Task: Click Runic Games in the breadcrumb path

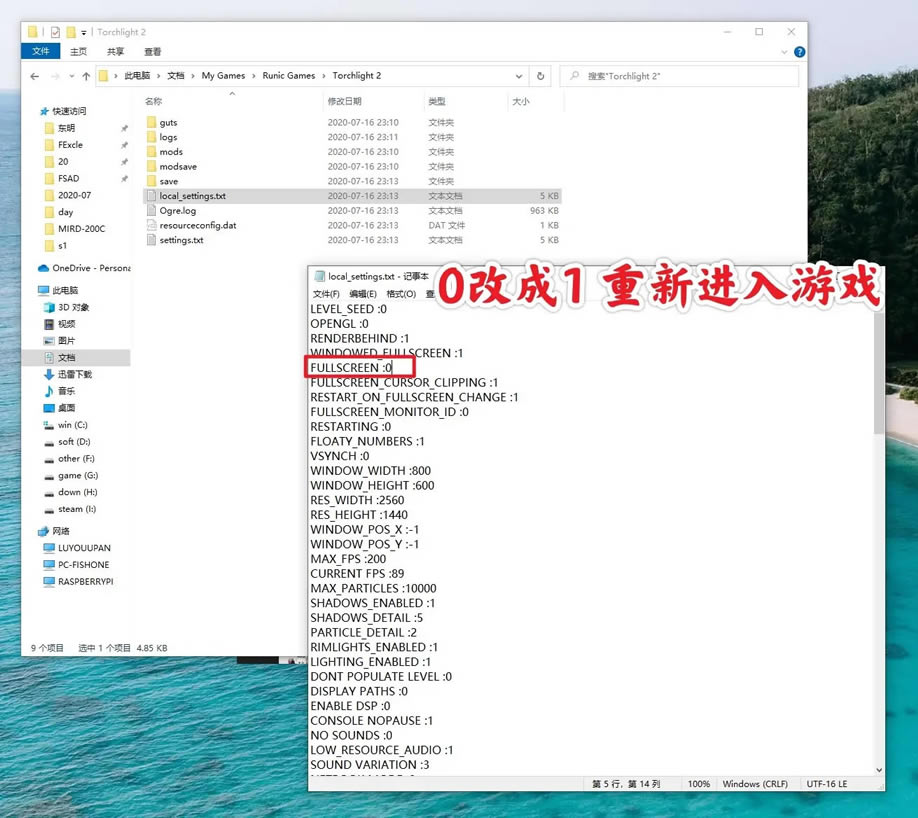Action: pyautogui.click(x=287, y=76)
